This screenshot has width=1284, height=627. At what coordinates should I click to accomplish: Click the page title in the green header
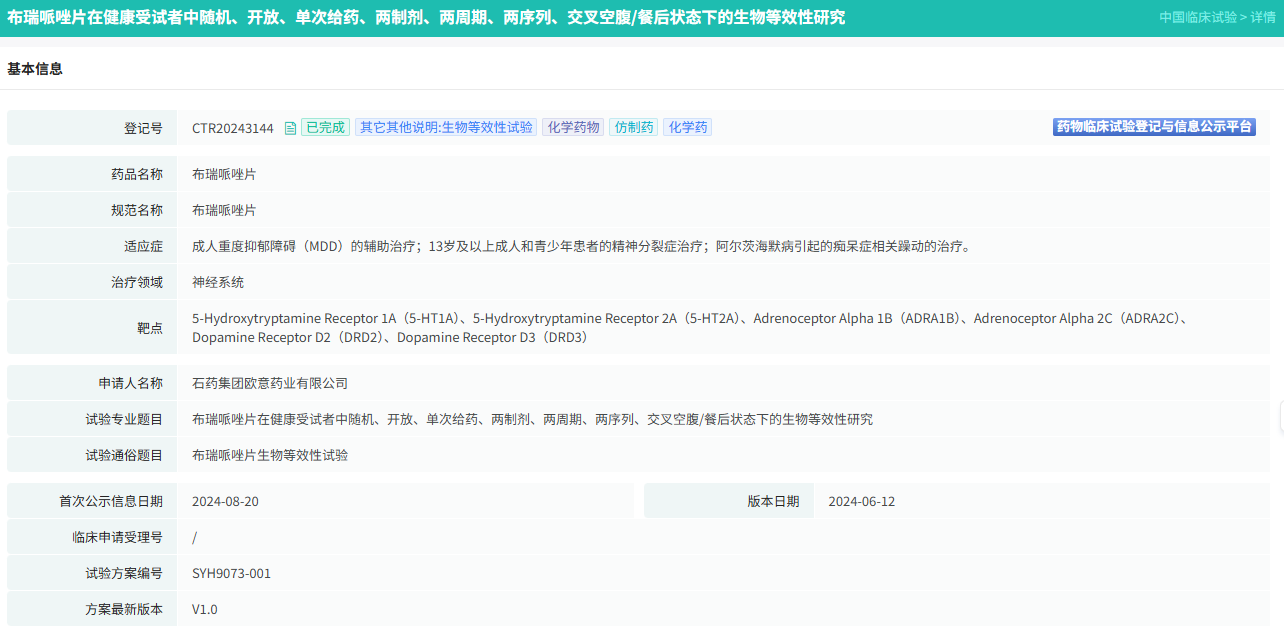point(426,17)
